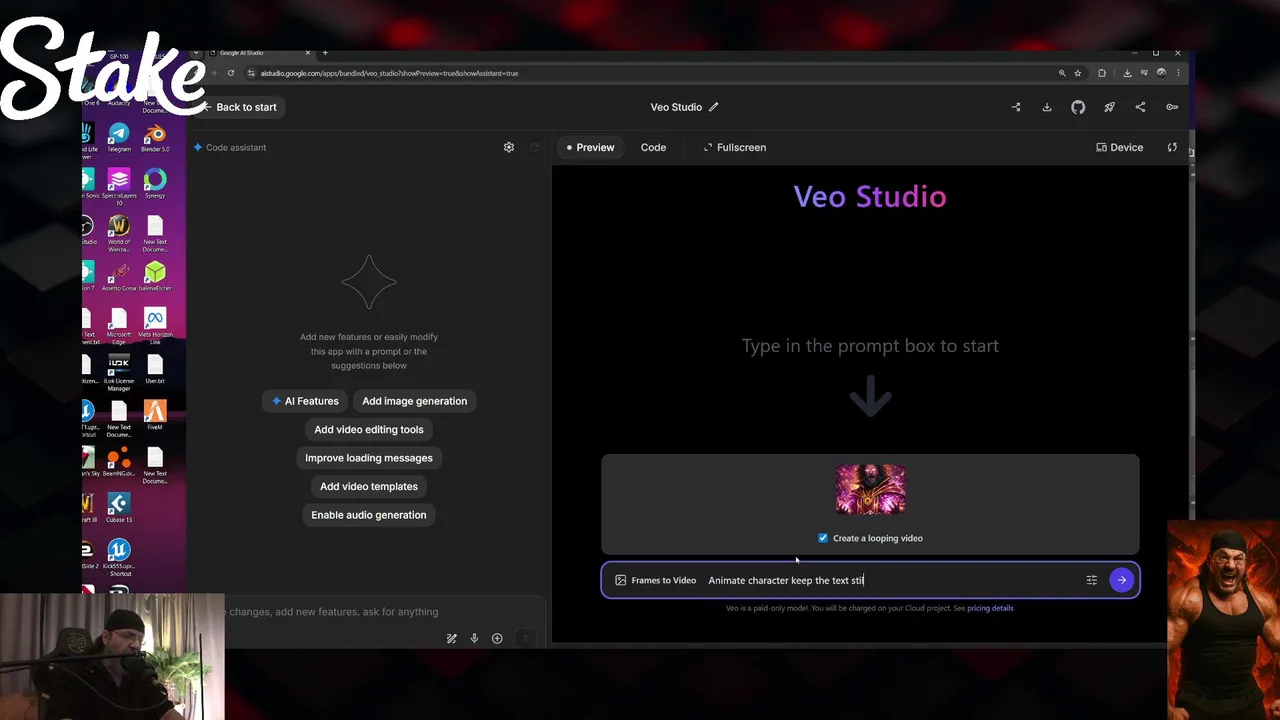Open balenaEtcher desktop shortcut

point(155,276)
